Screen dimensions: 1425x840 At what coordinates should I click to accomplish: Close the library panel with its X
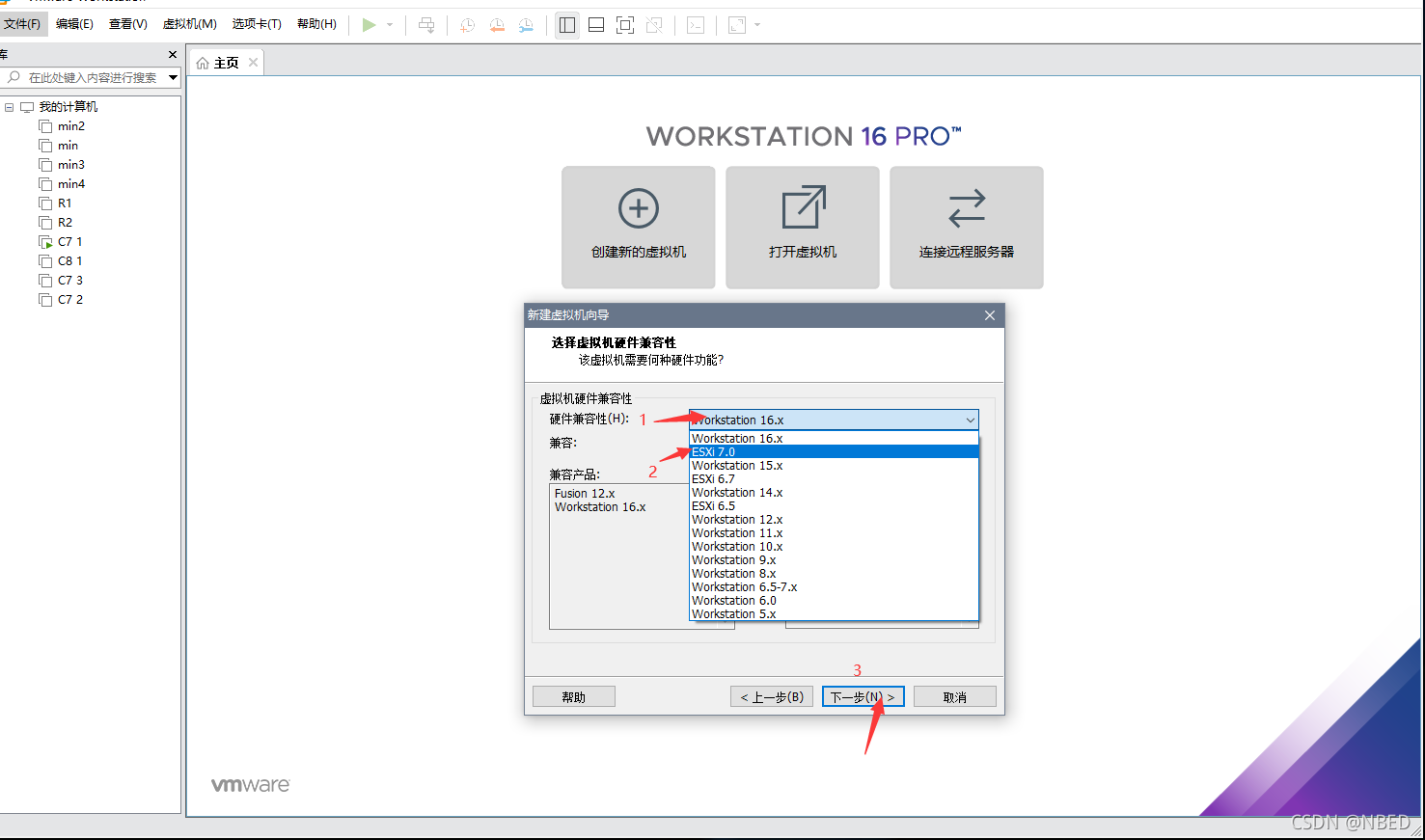[x=173, y=55]
